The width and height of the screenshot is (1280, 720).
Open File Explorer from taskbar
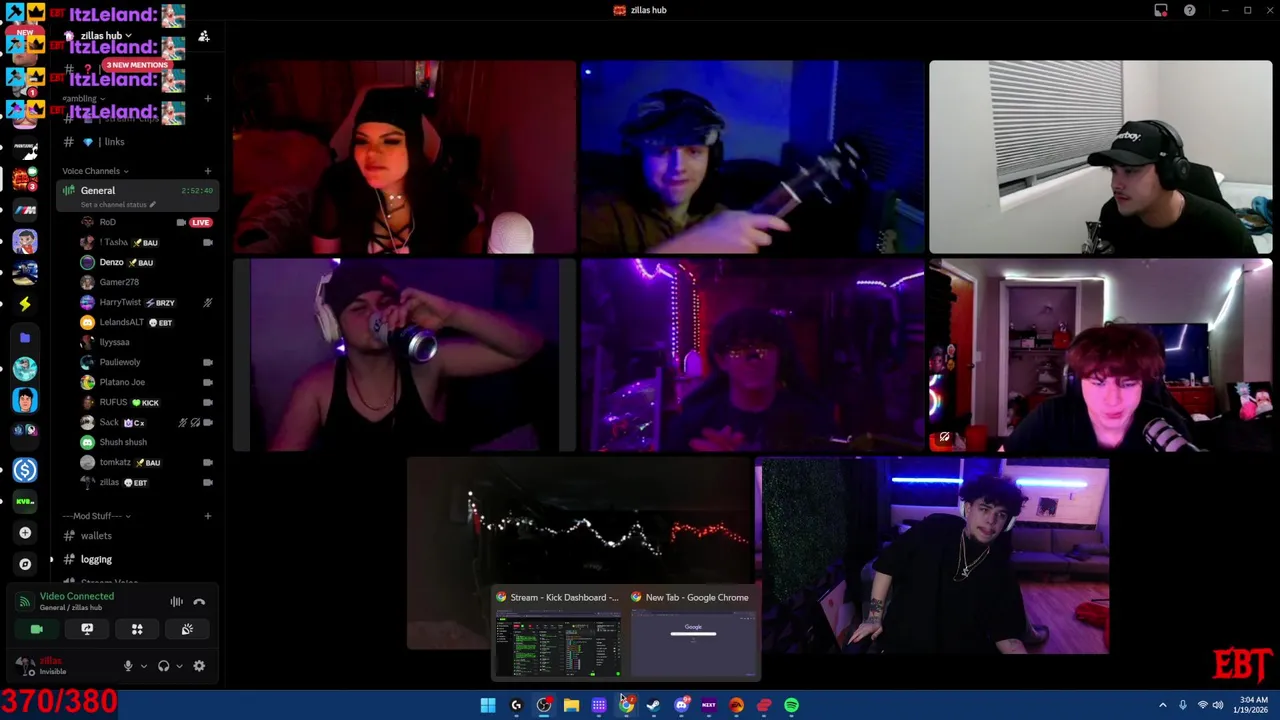tap(571, 705)
